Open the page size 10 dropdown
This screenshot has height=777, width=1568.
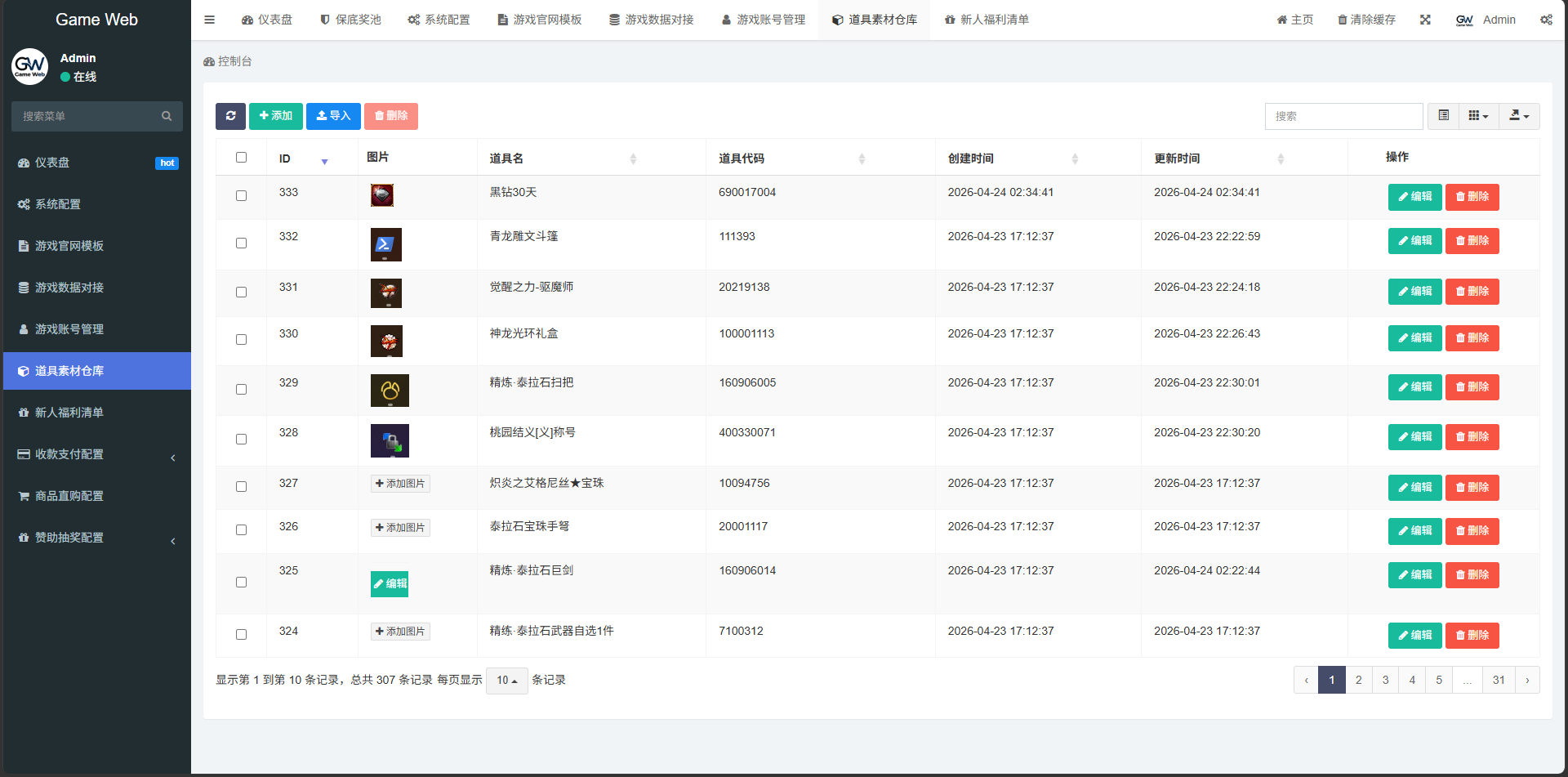point(506,681)
